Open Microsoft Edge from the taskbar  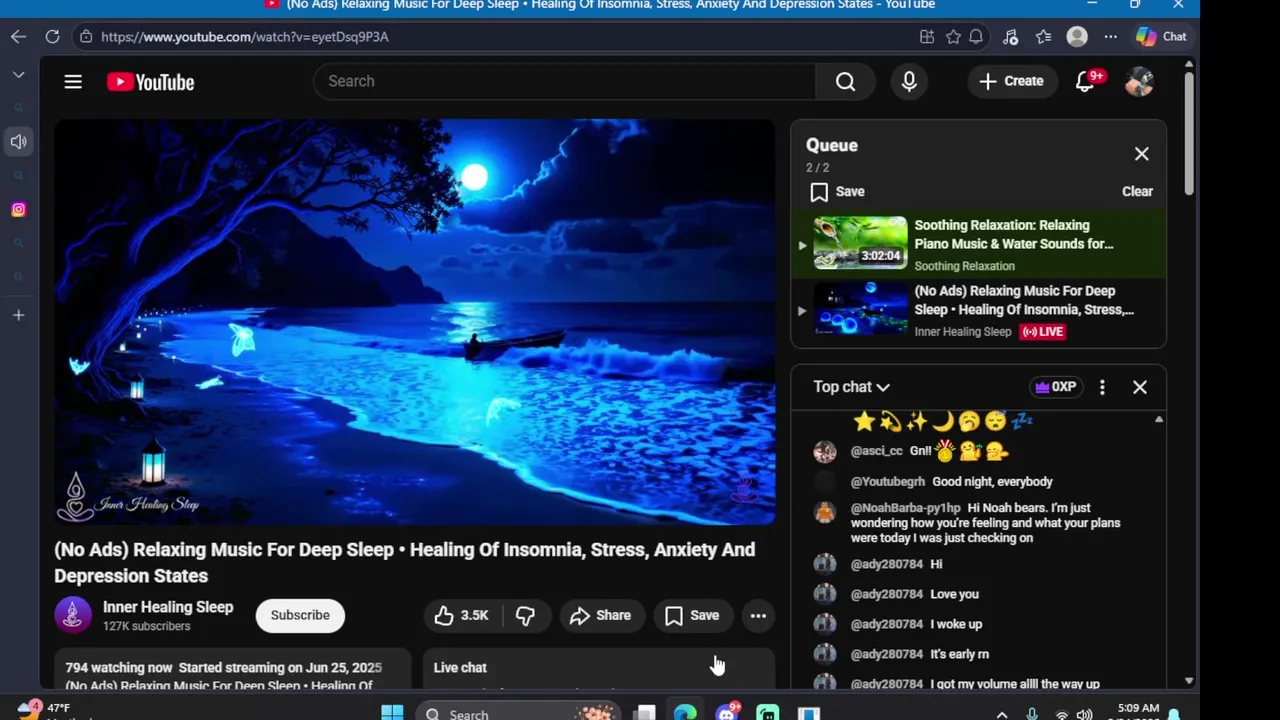[685, 713]
